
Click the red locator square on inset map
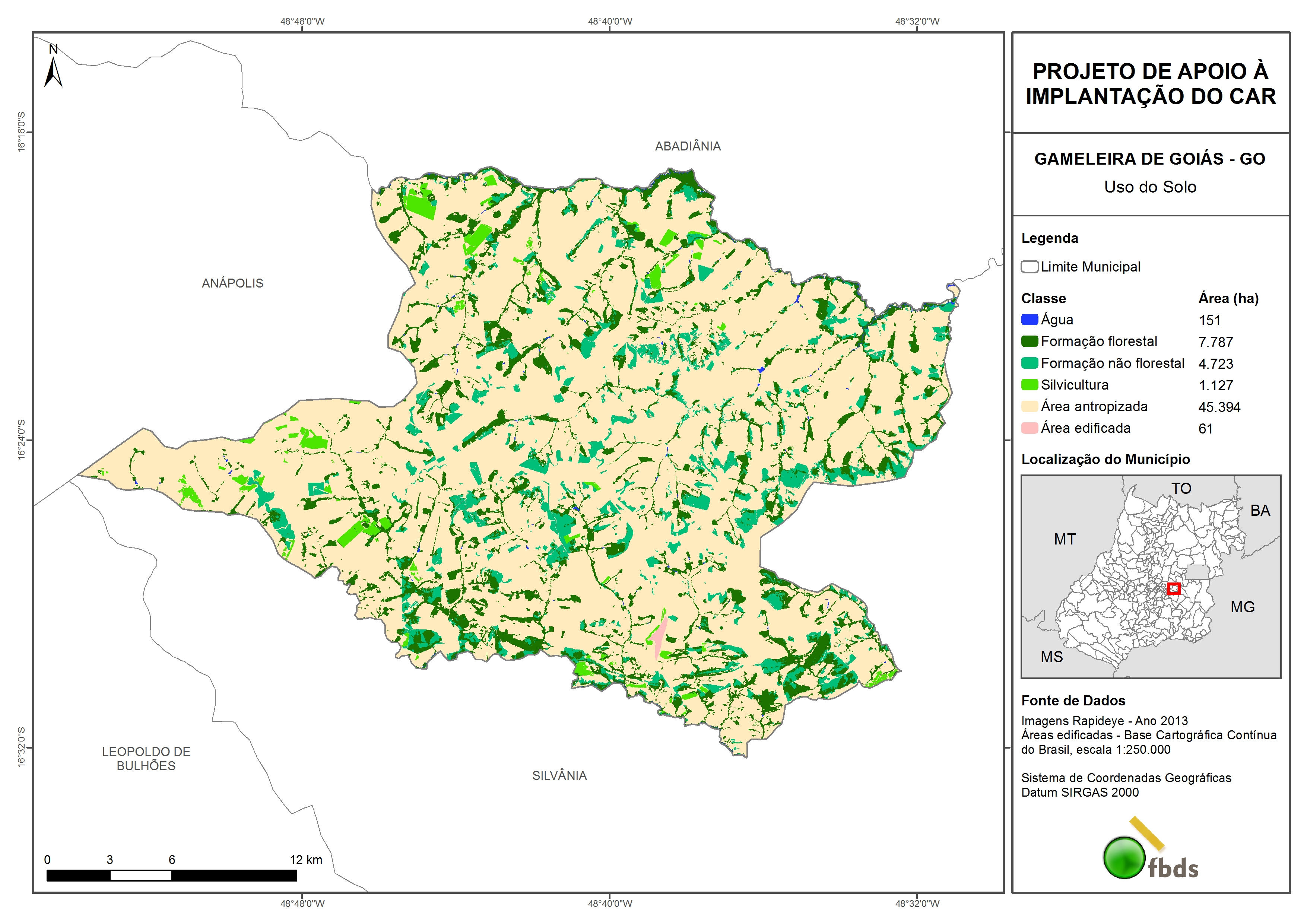click(1173, 589)
